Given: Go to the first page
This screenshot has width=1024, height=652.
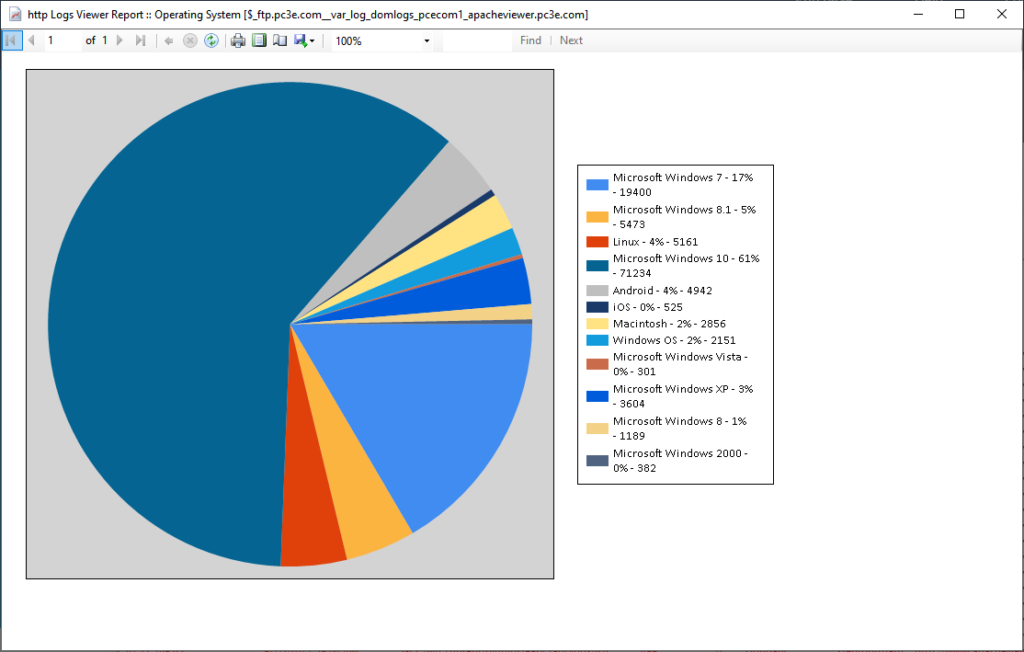Looking at the screenshot, I should coord(11,41).
